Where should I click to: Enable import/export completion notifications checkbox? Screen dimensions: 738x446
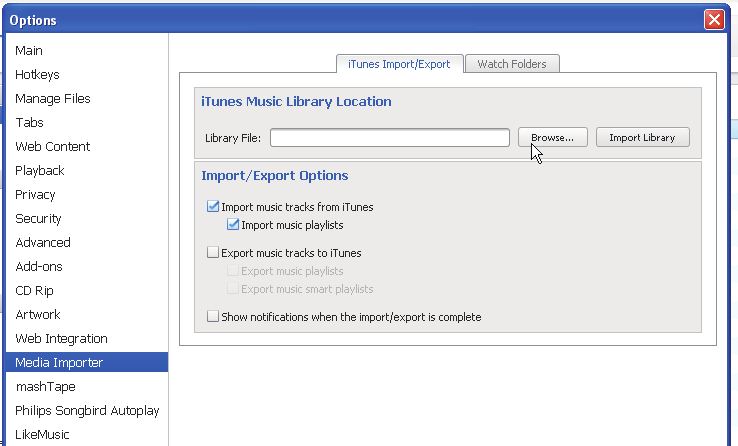[213, 316]
